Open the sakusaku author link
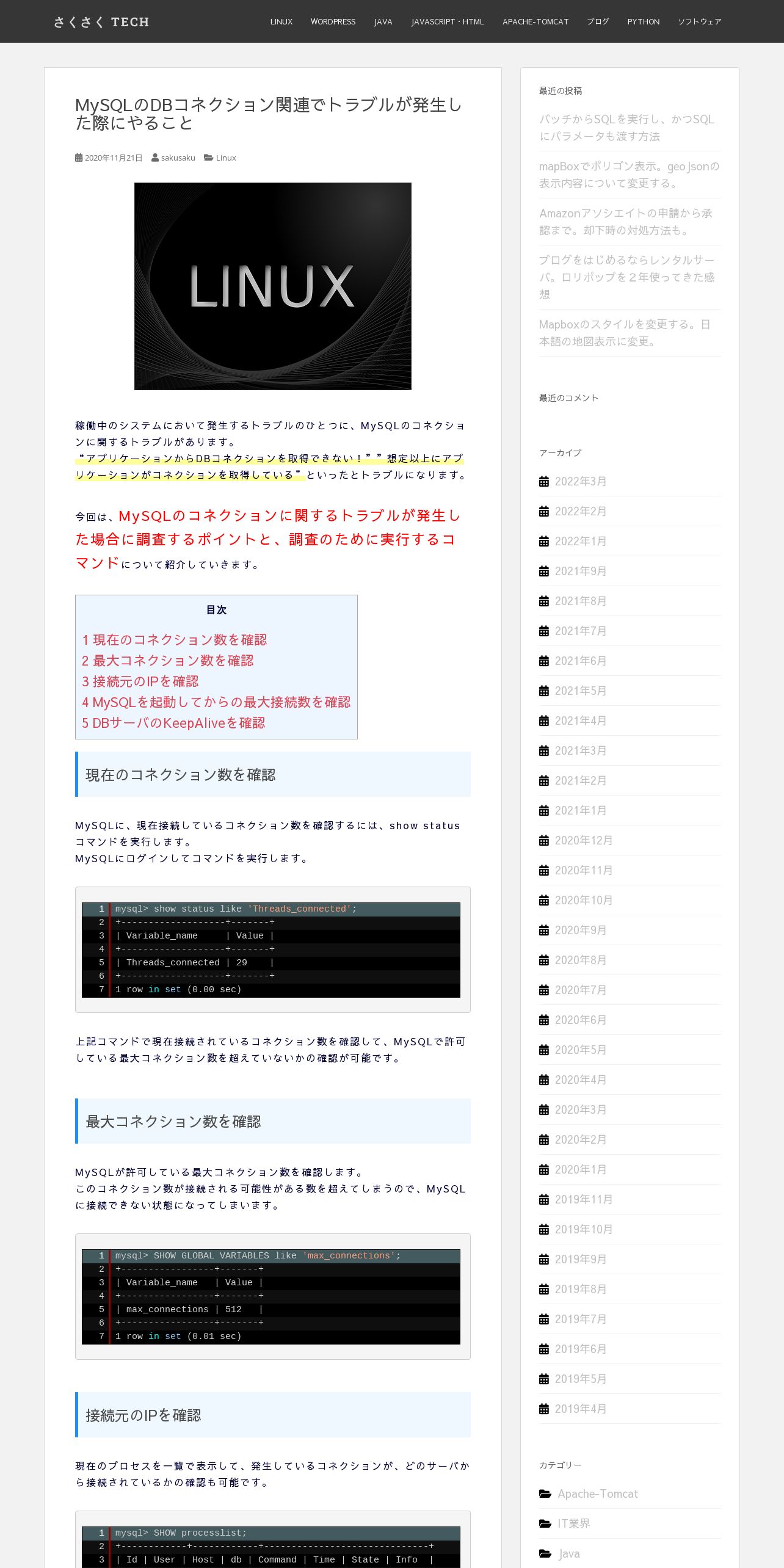The height and width of the screenshot is (1568, 784). click(178, 158)
